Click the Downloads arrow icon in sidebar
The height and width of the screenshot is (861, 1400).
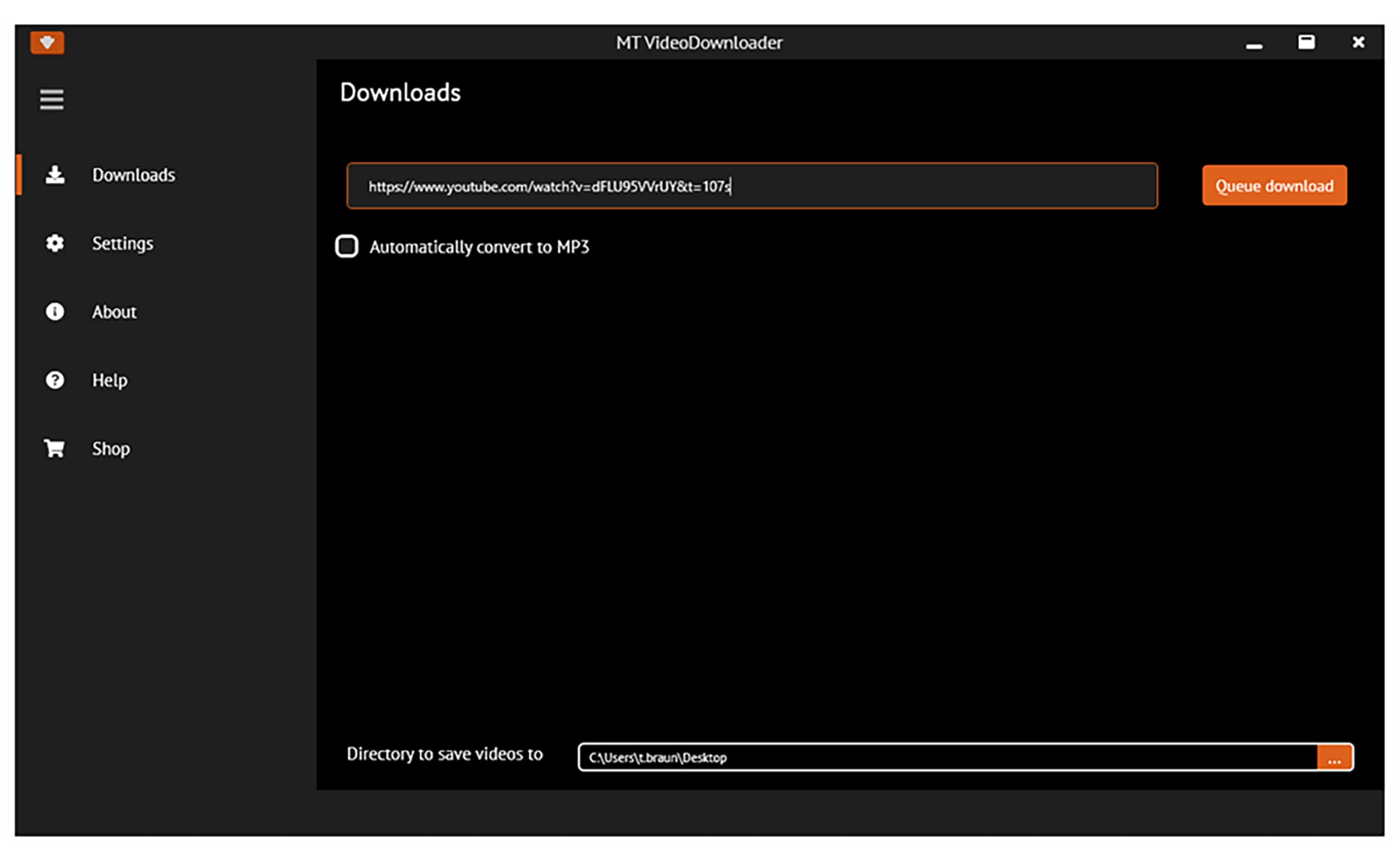coord(55,175)
